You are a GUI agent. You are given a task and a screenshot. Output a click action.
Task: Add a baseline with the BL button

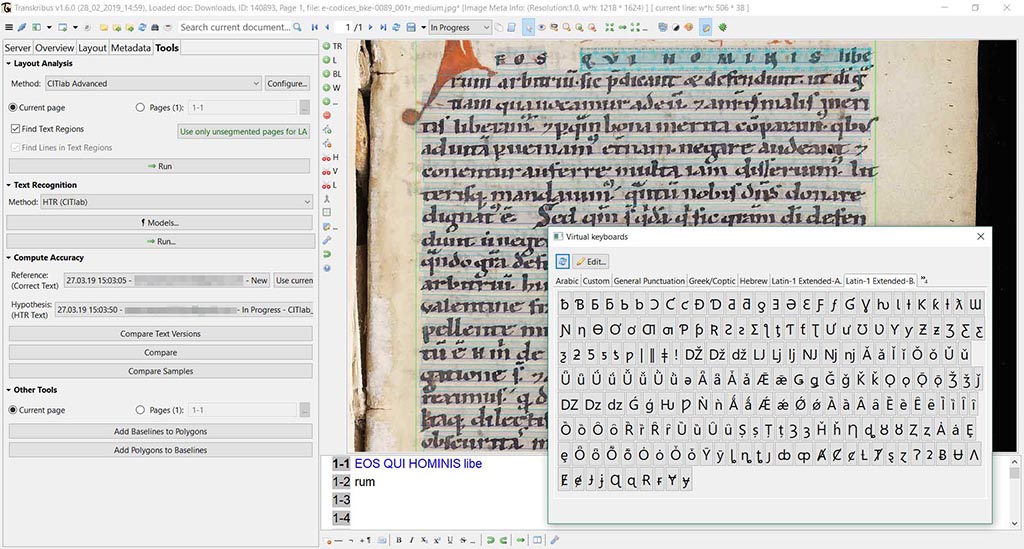[332, 74]
